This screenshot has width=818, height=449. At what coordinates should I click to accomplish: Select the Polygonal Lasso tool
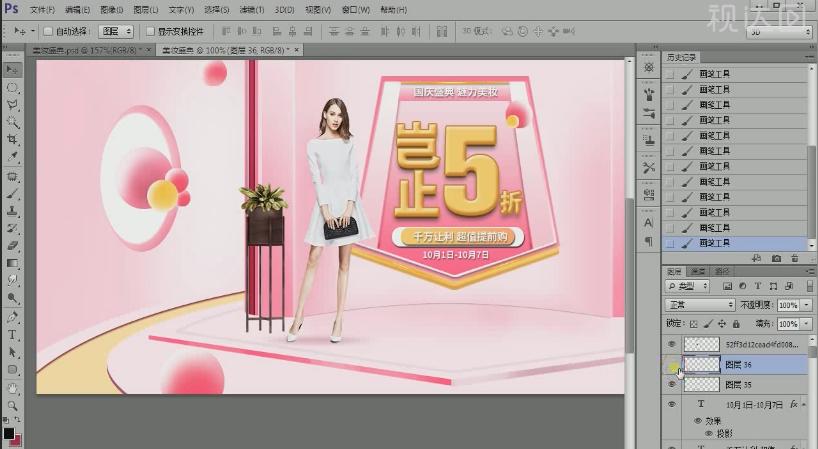12,105
